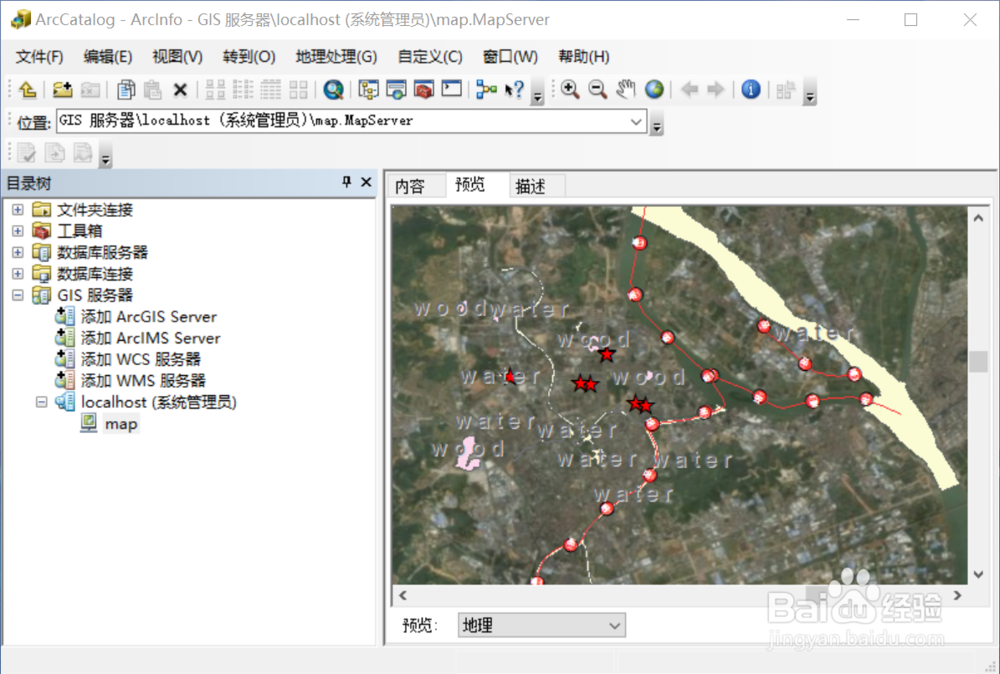Image resolution: width=1000 pixels, height=674 pixels.
Task: Click the Up One Level toolbar icon
Action: coord(27,90)
